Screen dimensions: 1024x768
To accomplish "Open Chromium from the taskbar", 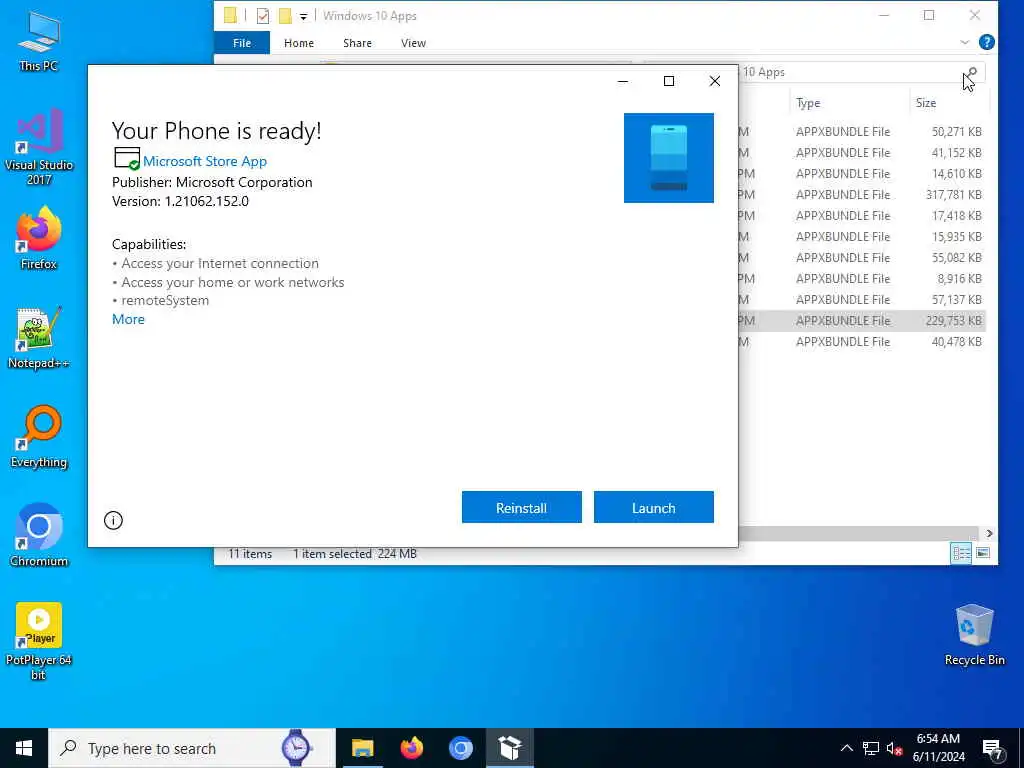I will coord(460,748).
